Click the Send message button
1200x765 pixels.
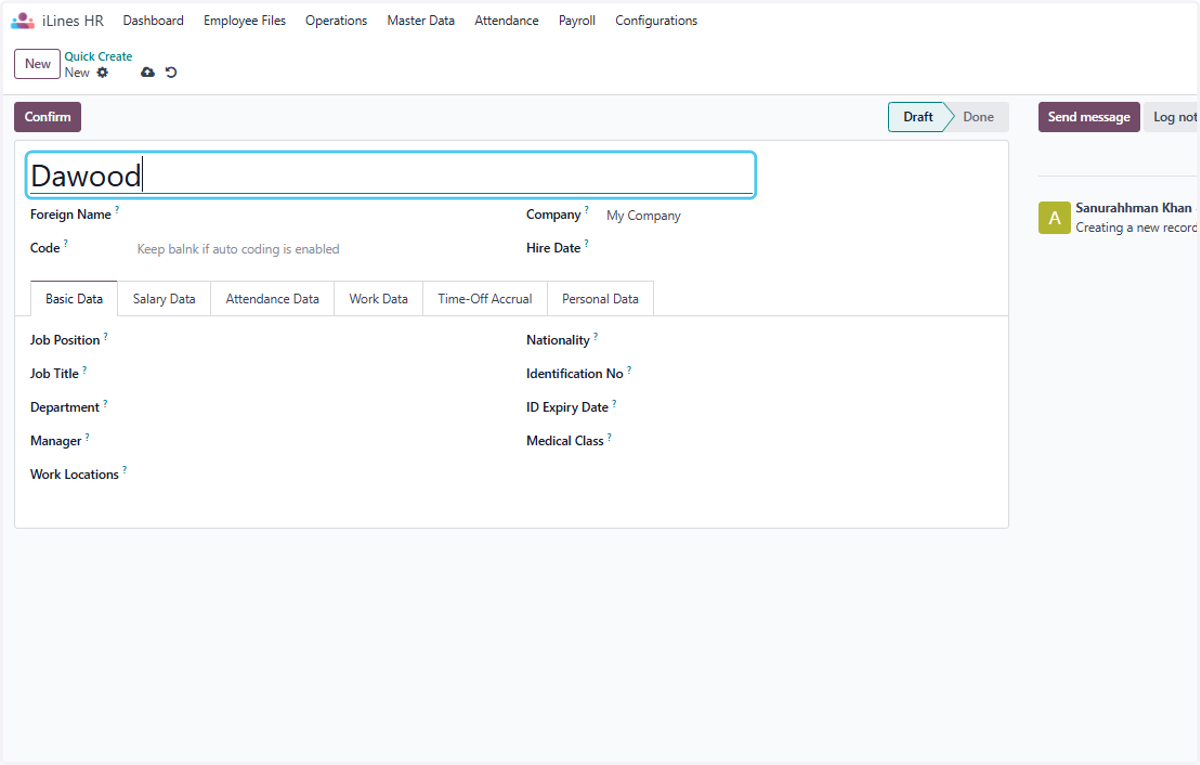[x=1089, y=117]
